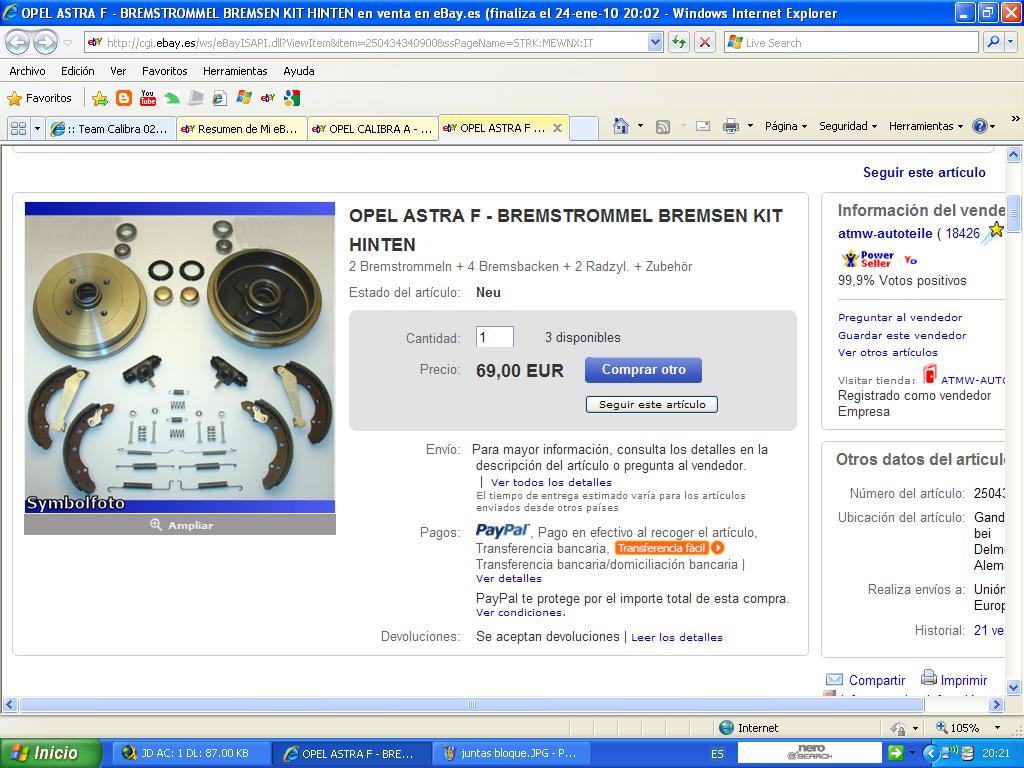Click the Ampliar zoom link under the photo

click(x=182, y=525)
